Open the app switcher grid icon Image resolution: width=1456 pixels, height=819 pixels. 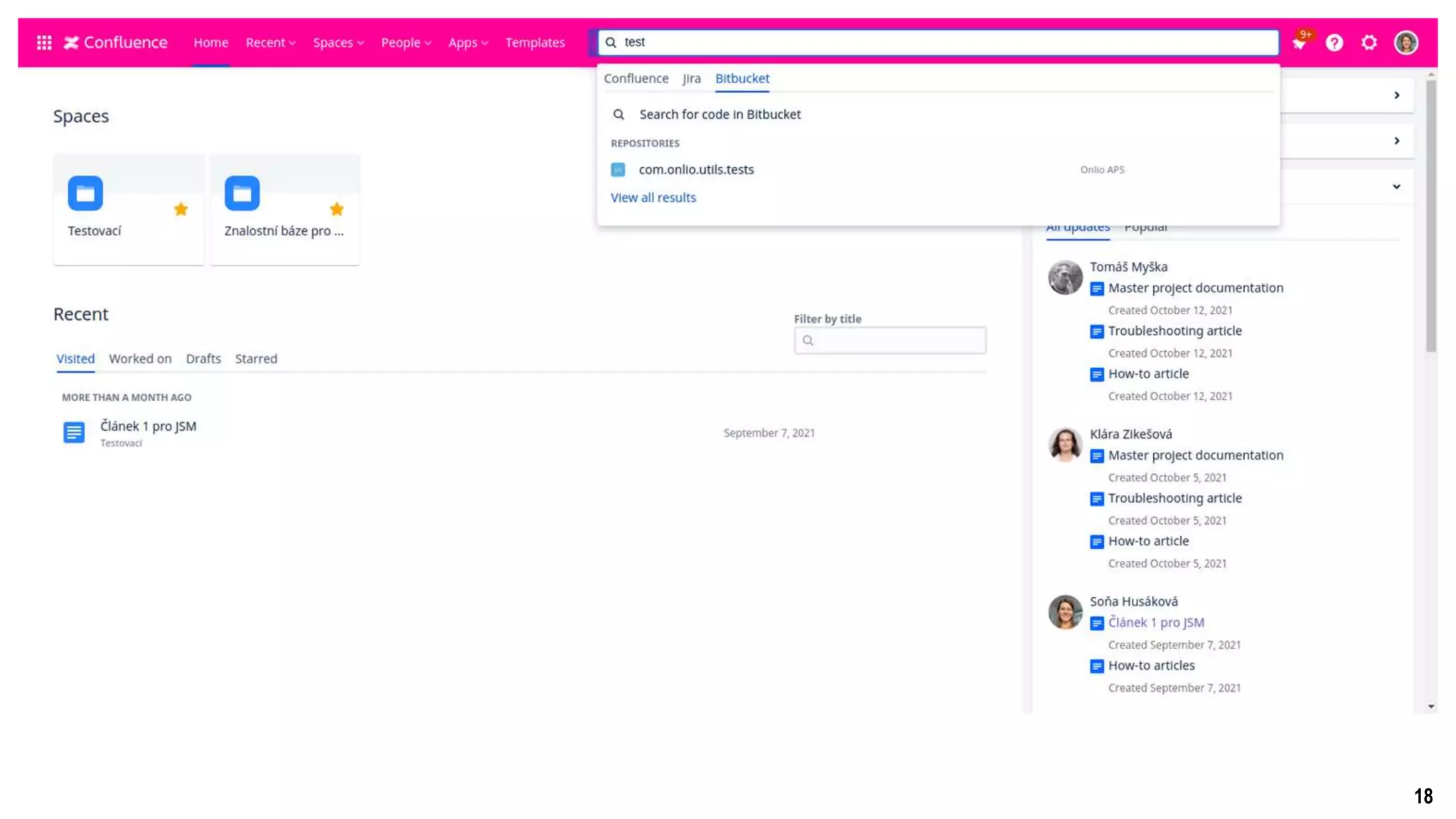point(44,43)
